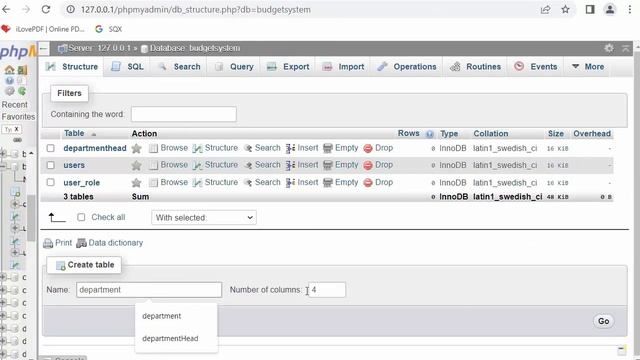Click Go to create the table
The image size is (640, 360).
[604, 321]
